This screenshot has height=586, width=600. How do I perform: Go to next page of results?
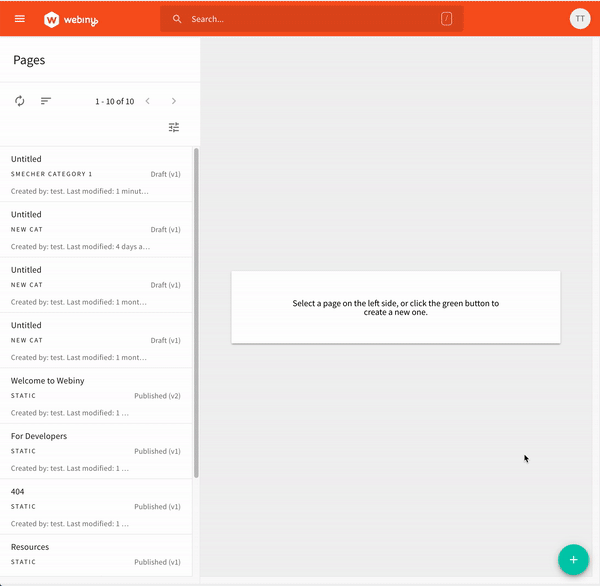174,101
